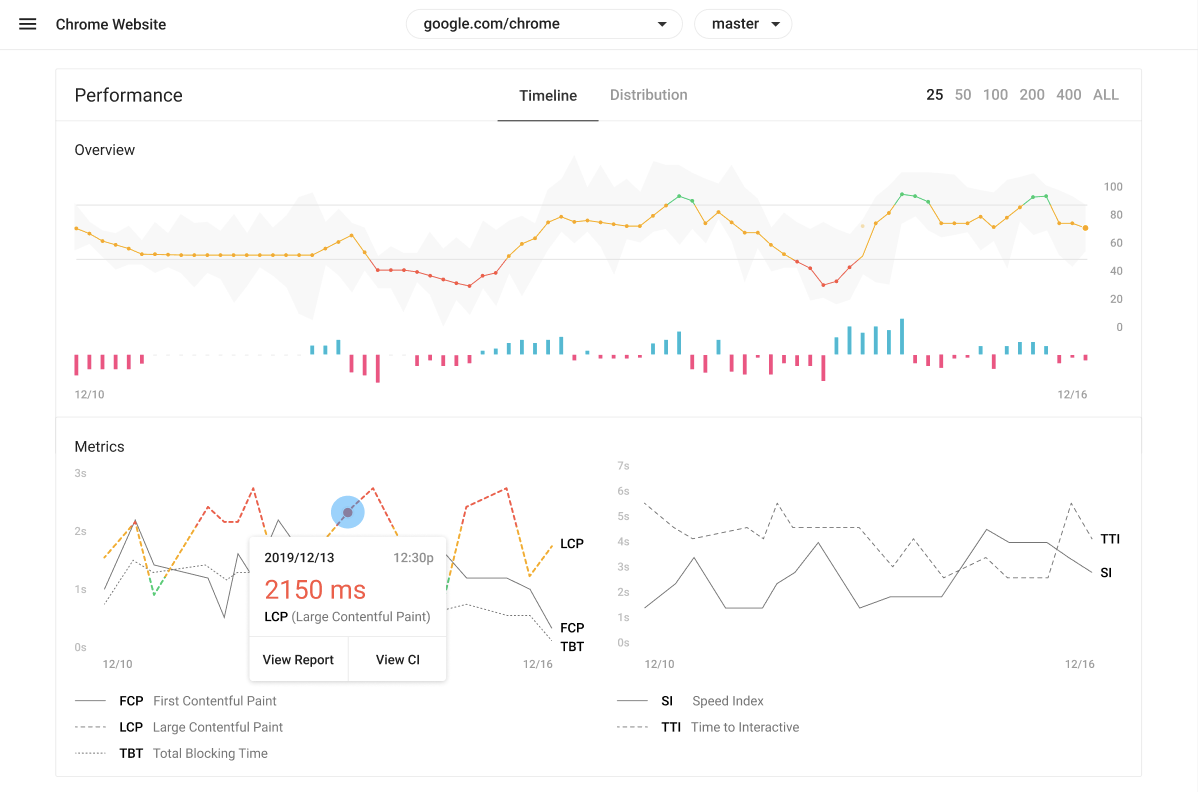Click View Report in the tooltip
1198x792 pixels.
coord(298,659)
